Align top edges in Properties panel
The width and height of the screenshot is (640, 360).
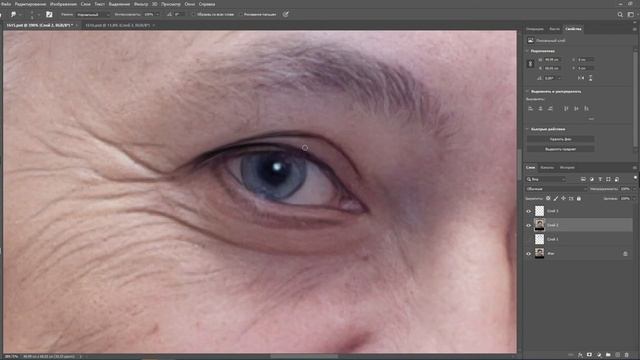click(x=566, y=109)
